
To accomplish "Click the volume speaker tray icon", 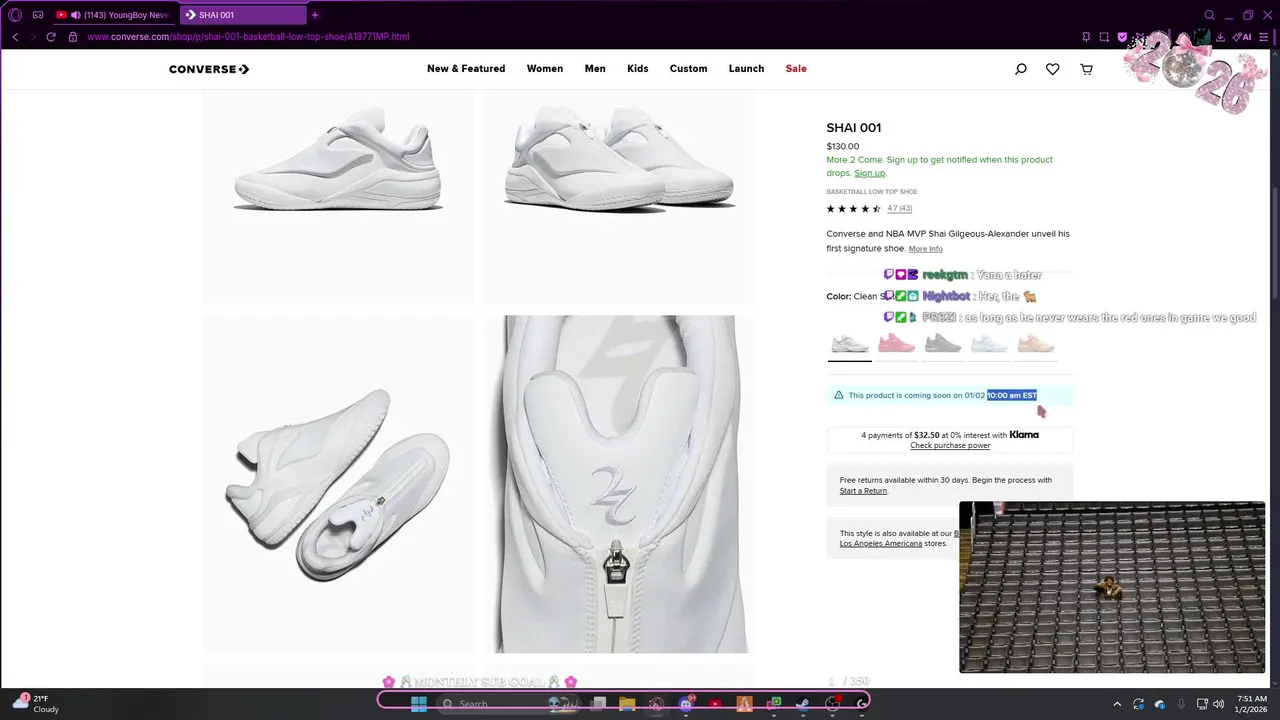I will (x=1218, y=704).
